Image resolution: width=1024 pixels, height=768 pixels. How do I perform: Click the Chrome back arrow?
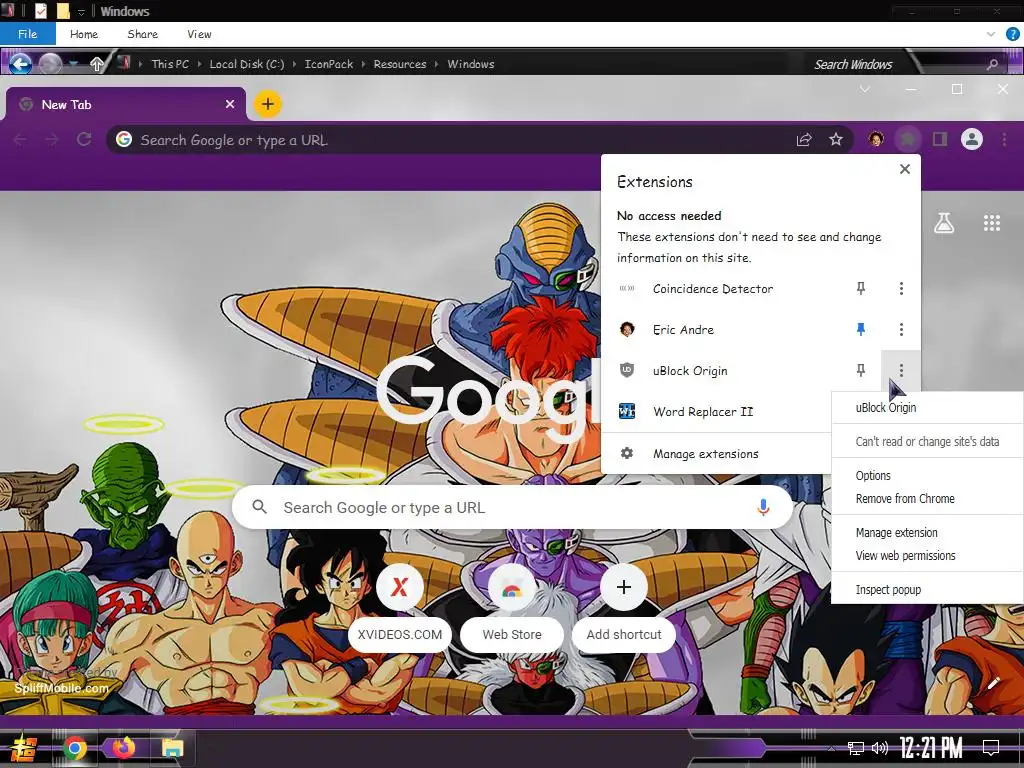pos(20,139)
